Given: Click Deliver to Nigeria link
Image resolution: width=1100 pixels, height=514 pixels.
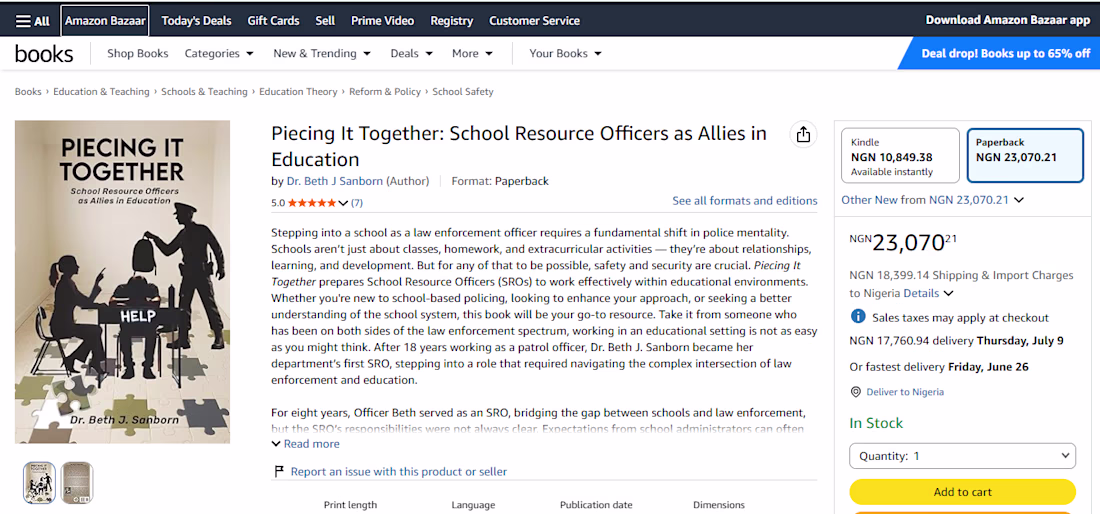Looking at the screenshot, I should point(905,392).
